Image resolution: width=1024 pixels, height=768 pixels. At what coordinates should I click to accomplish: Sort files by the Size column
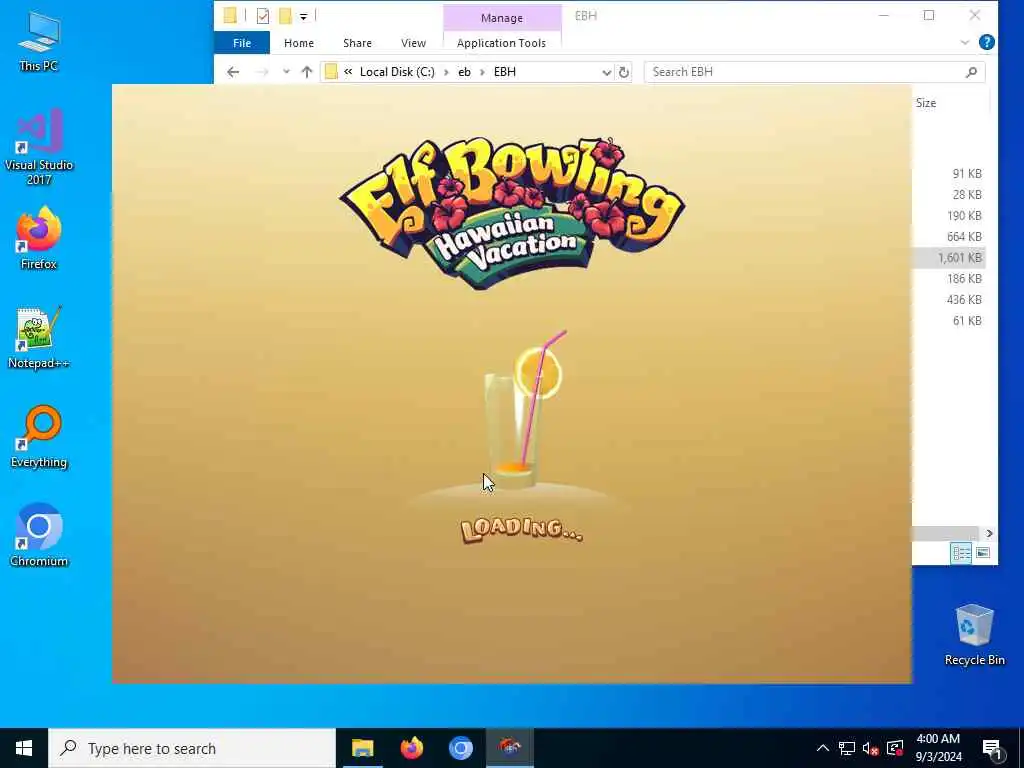click(x=926, y=103)
